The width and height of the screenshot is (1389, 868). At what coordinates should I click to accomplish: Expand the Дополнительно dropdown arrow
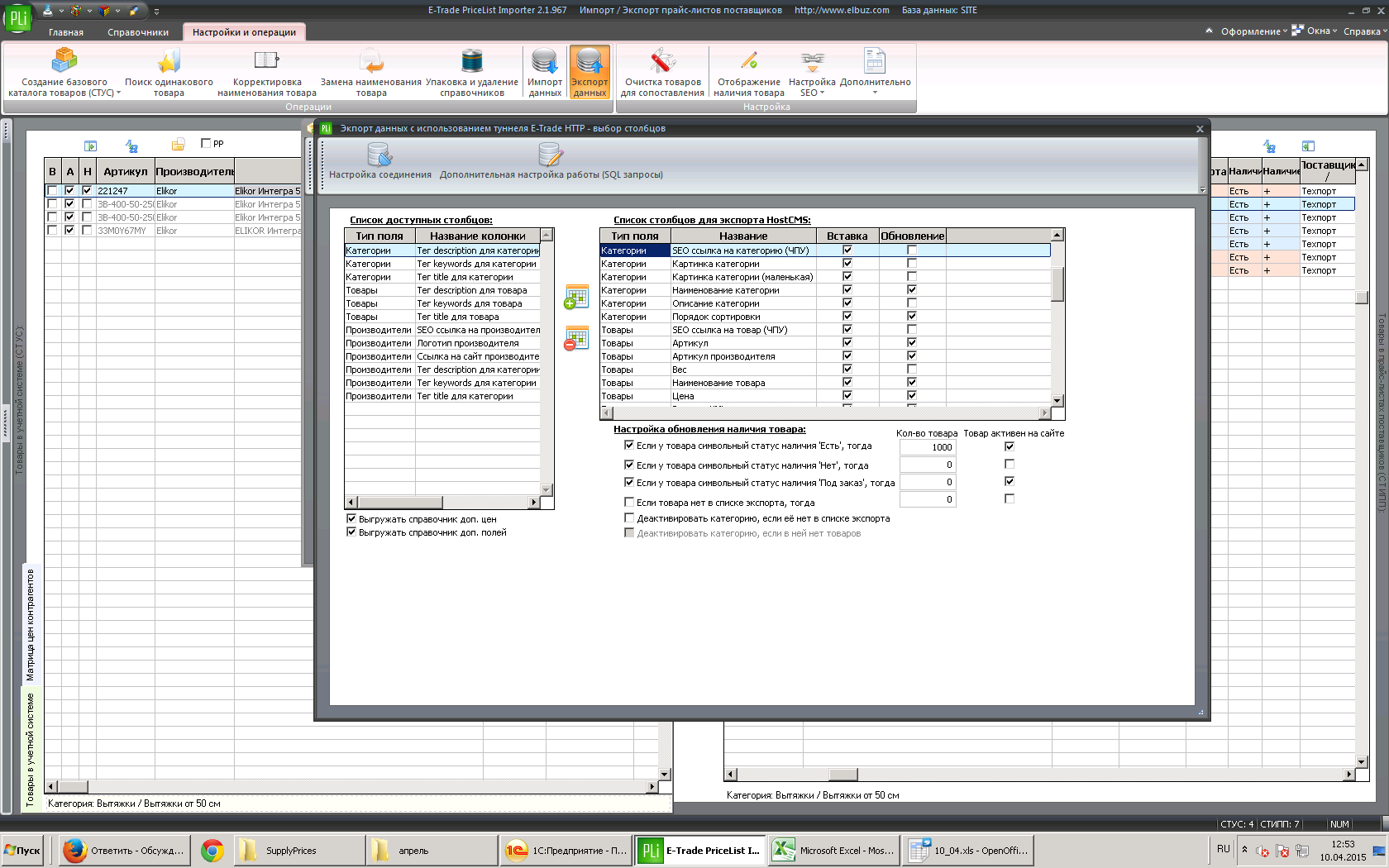tap(875, 93)
